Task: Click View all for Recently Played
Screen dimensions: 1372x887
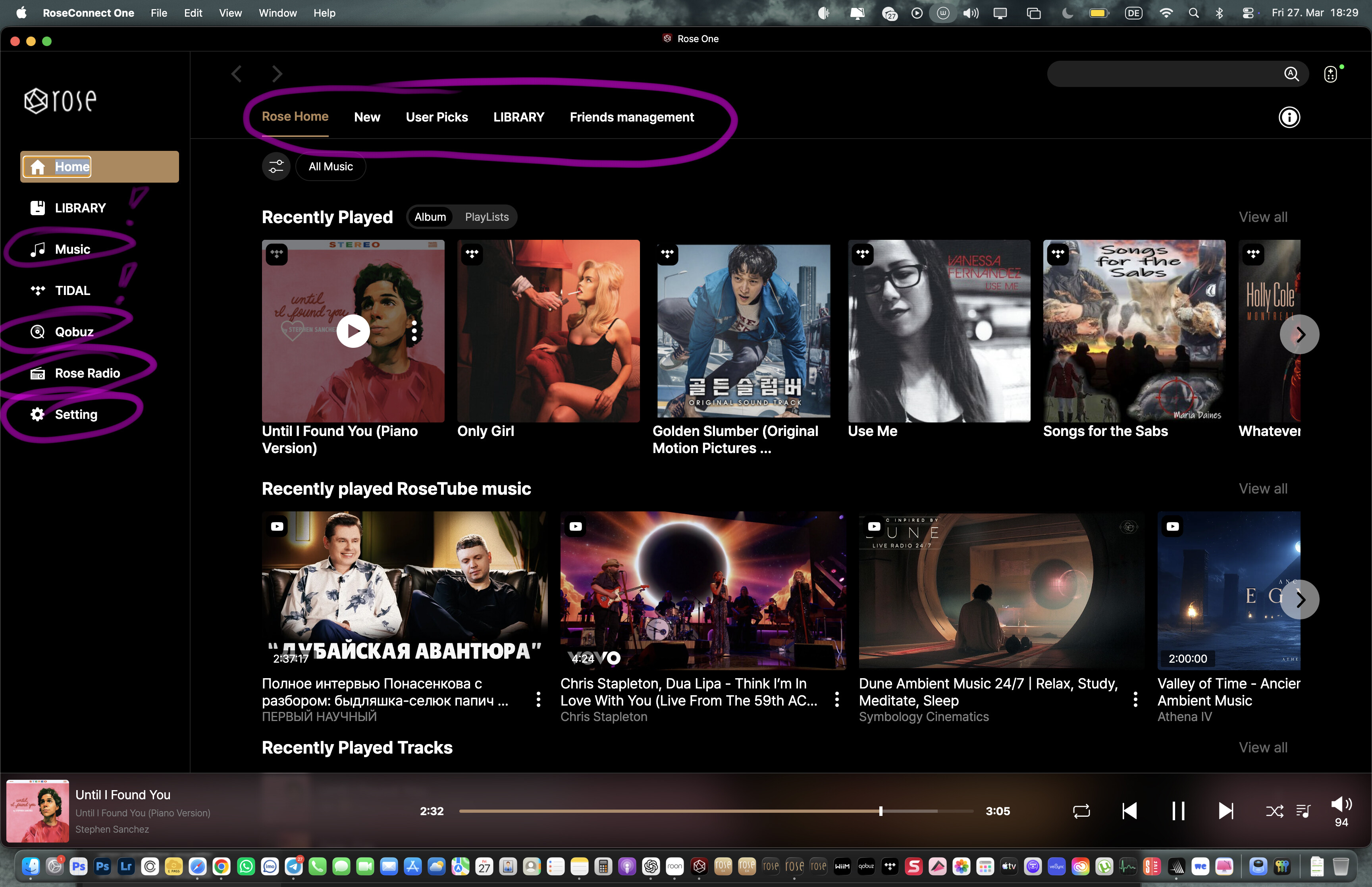Action: [x=1262, y=217]
